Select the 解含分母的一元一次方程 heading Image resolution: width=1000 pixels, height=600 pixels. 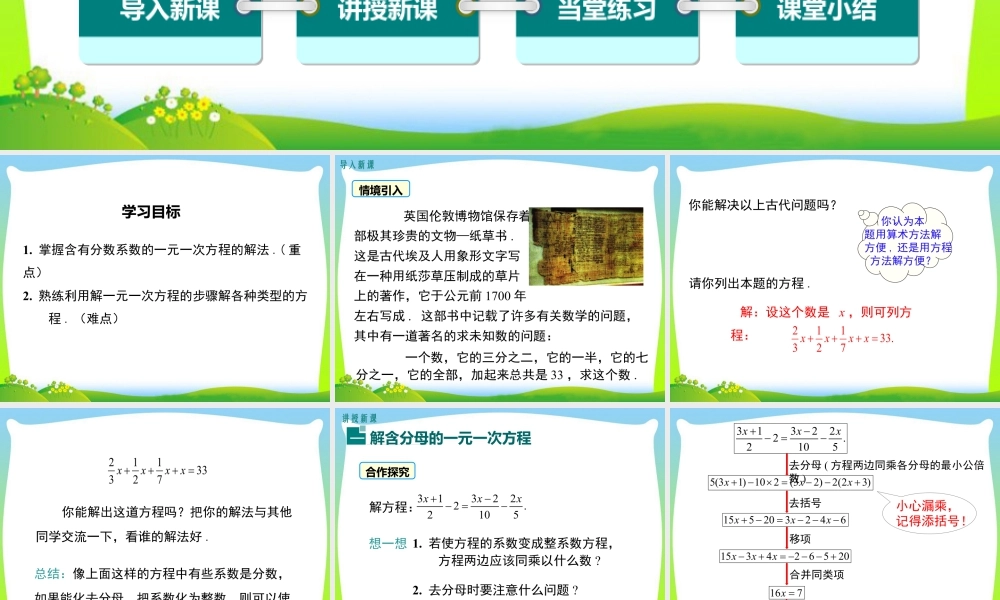[x=449, y=438]
